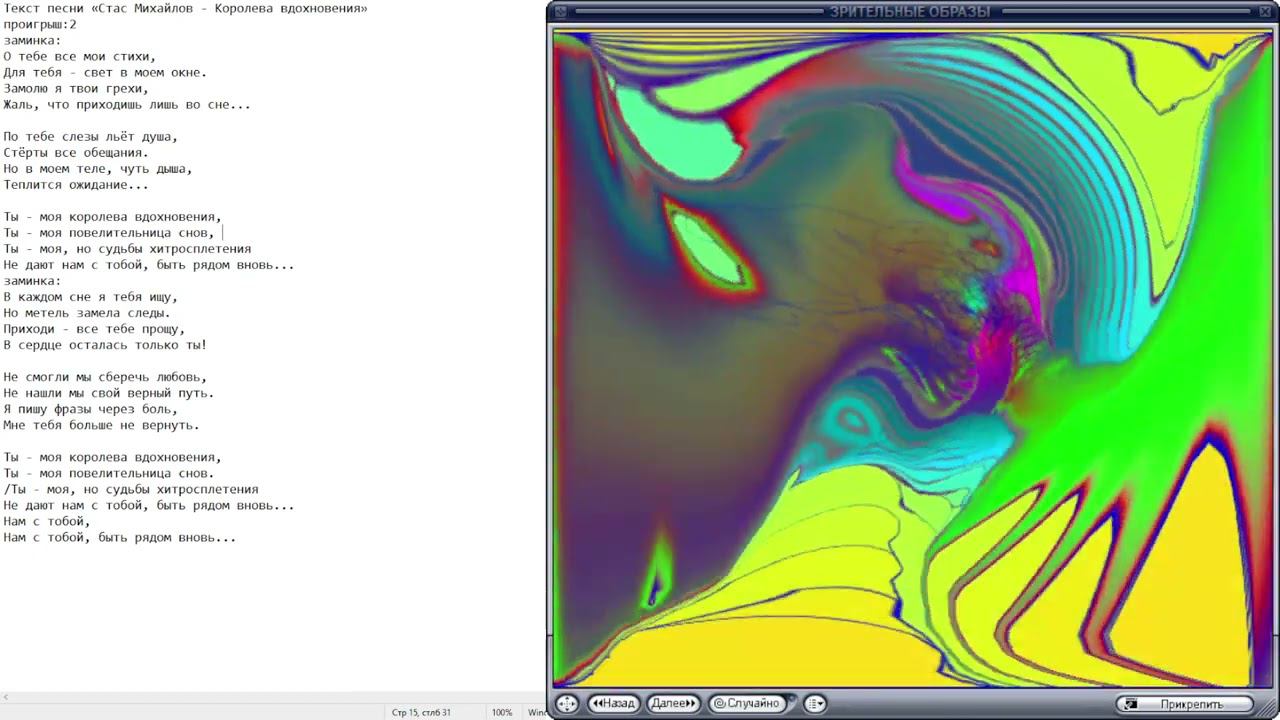Image resolution: width=1280 pixels, height=720 pixels.
Task: Click the line 'Для тебя - свет в моем окне.'
Action: [x=105, y=72]
